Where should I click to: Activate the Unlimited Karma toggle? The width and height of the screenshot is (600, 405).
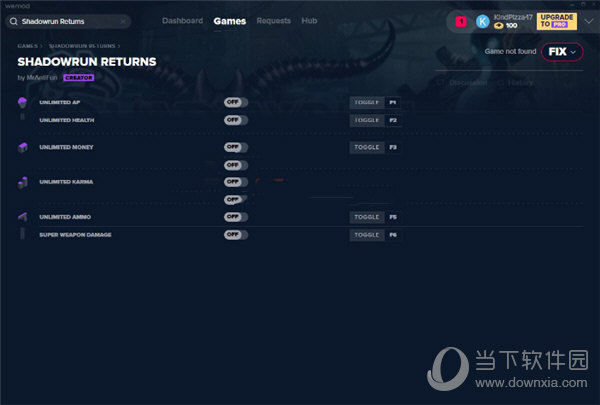pyautogui.click(x=236, y=182)
